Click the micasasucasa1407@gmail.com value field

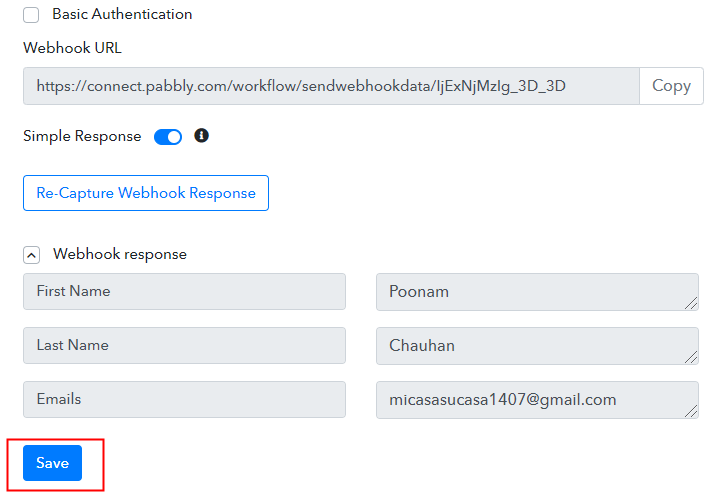537,400
